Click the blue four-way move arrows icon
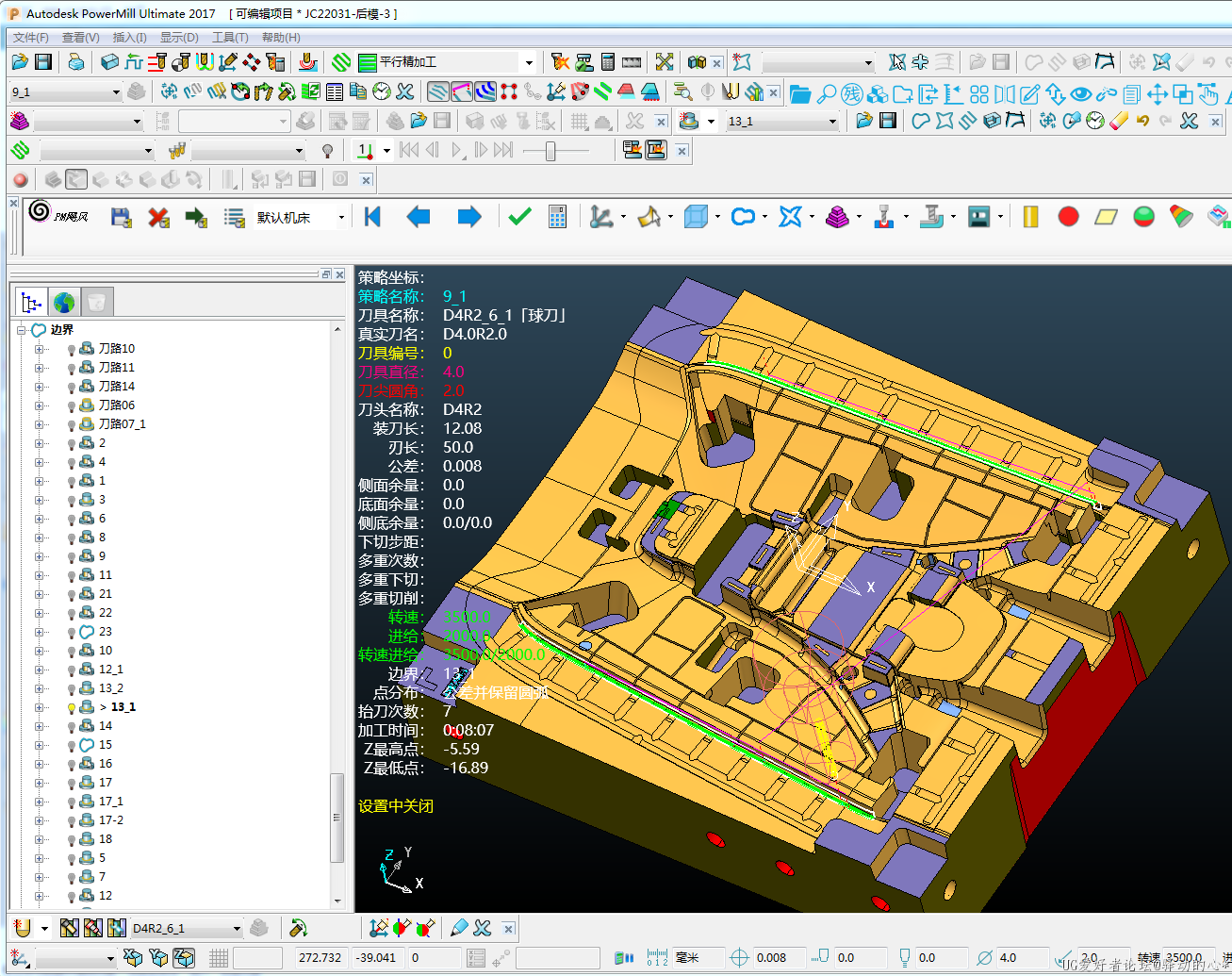 pos(1157,94)
